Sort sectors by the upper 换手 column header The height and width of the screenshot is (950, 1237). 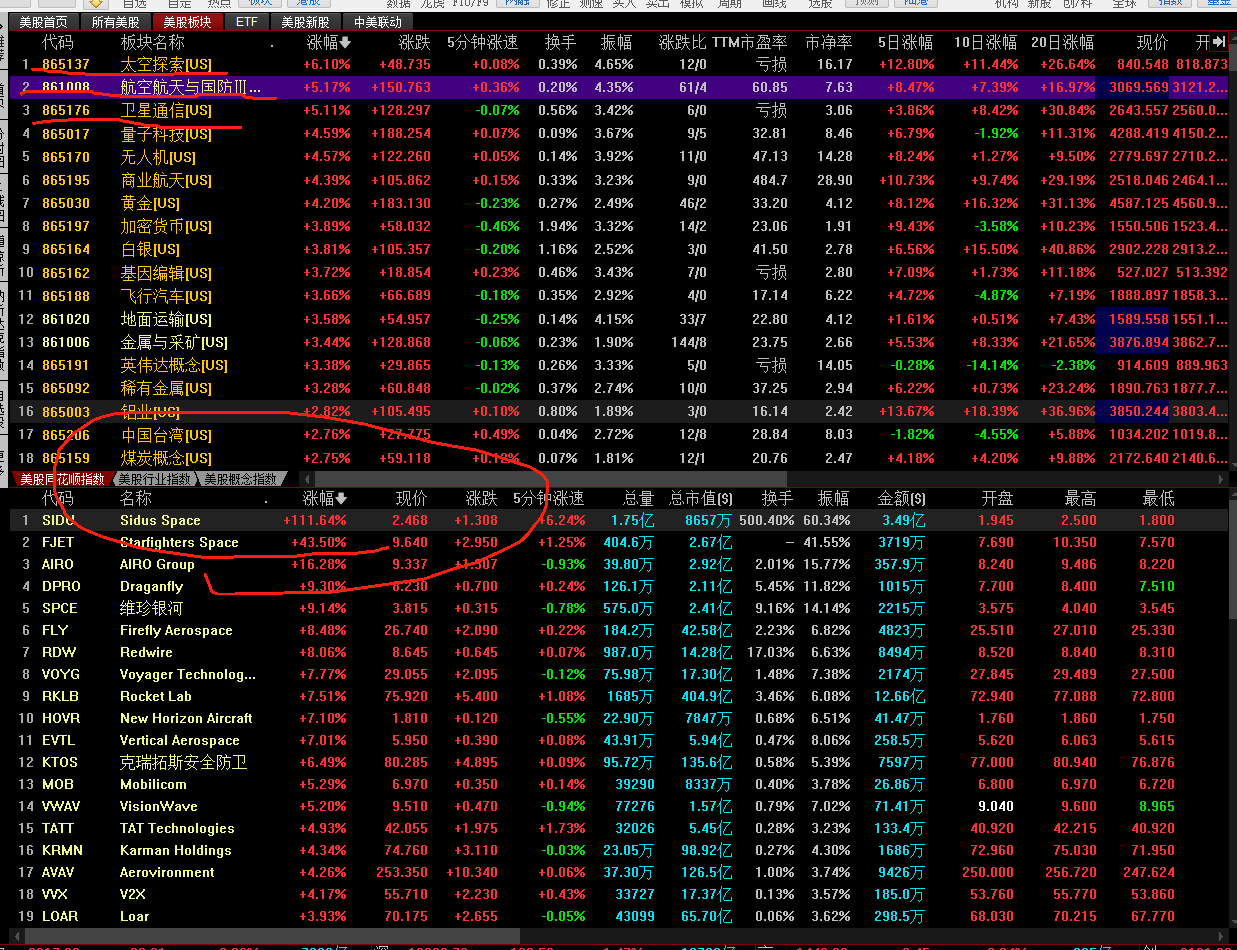point(560,43)
